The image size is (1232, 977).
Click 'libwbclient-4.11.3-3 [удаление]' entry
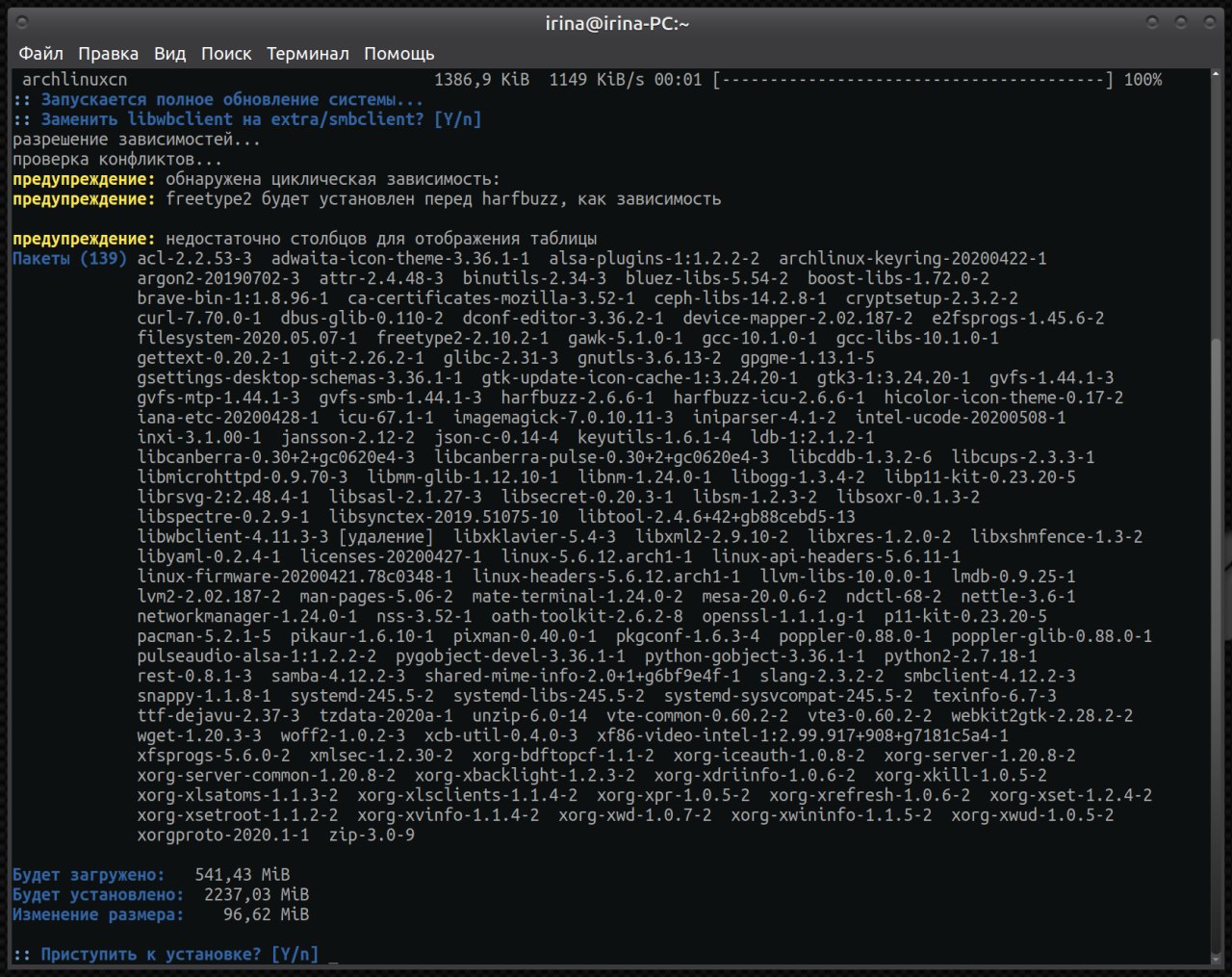click(286, 537)
